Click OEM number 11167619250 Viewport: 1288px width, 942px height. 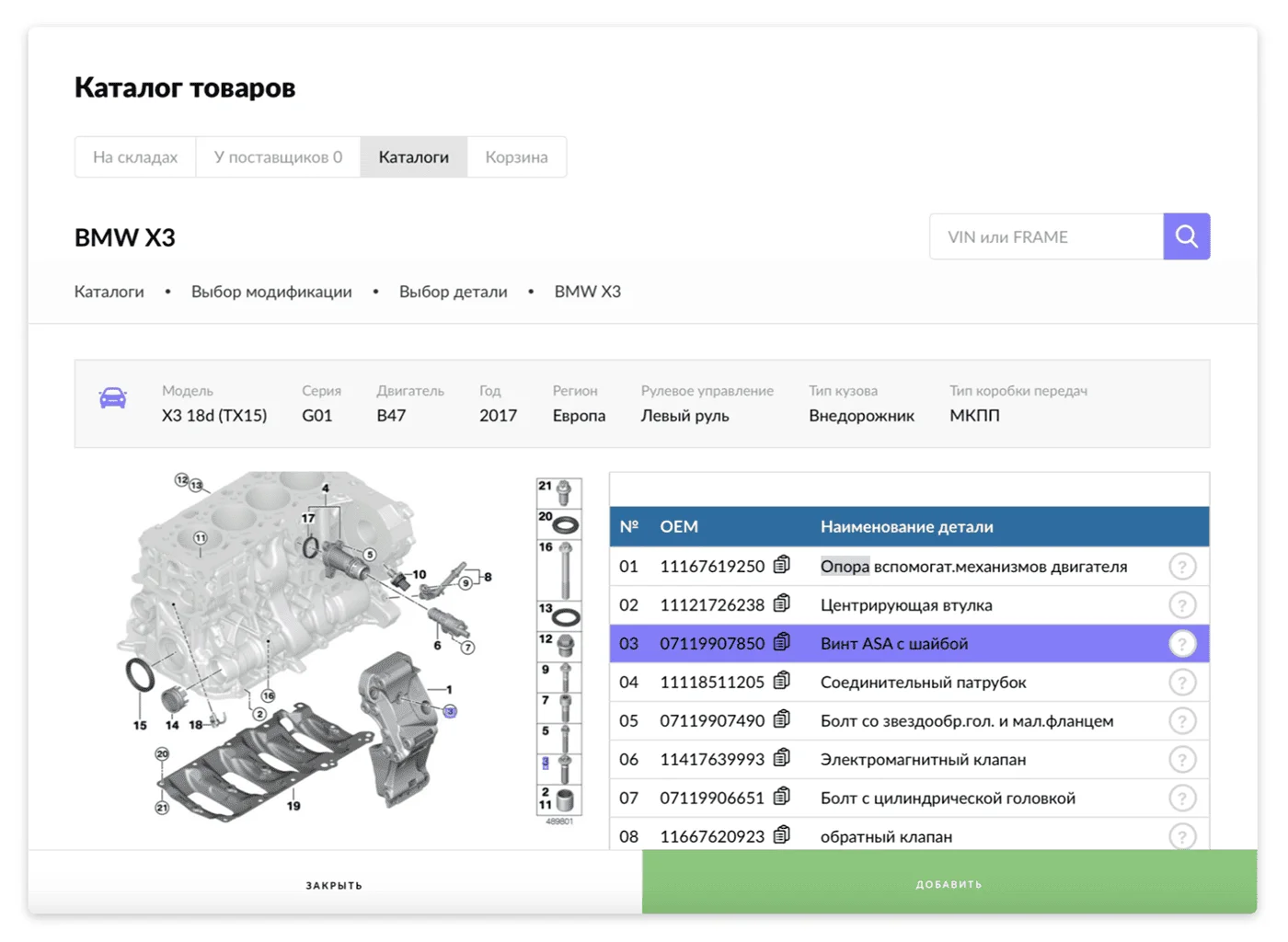click(712, 567)
